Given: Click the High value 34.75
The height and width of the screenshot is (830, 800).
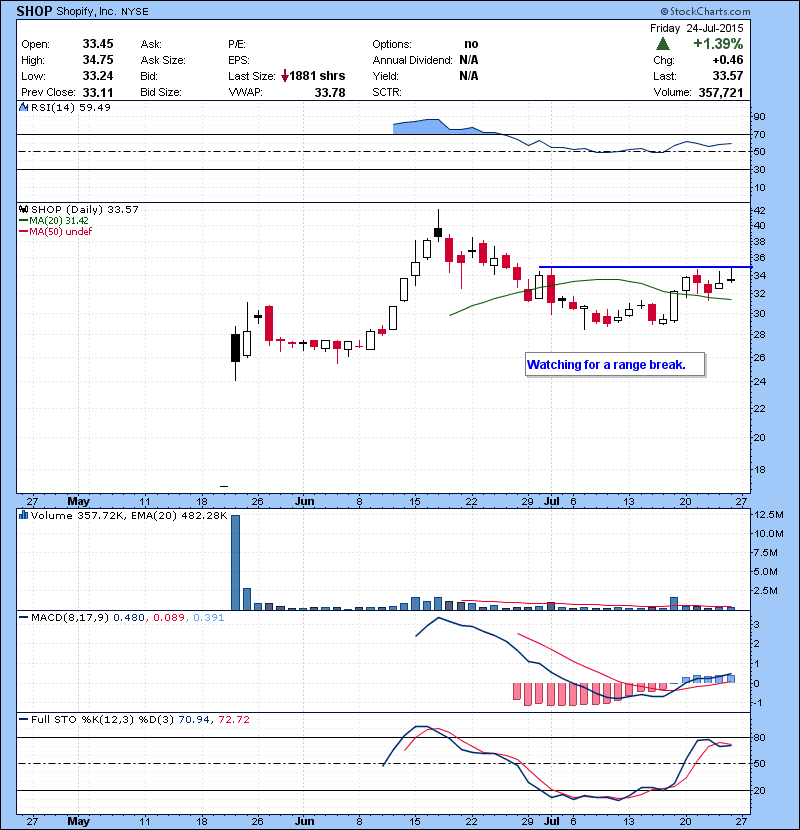Looking at the screenshot, I should click(x=98, y=60).
